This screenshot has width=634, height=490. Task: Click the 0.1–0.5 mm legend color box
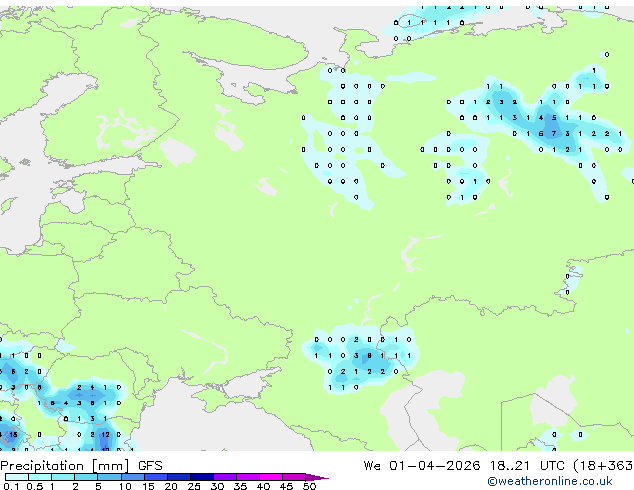click(17, 477)
